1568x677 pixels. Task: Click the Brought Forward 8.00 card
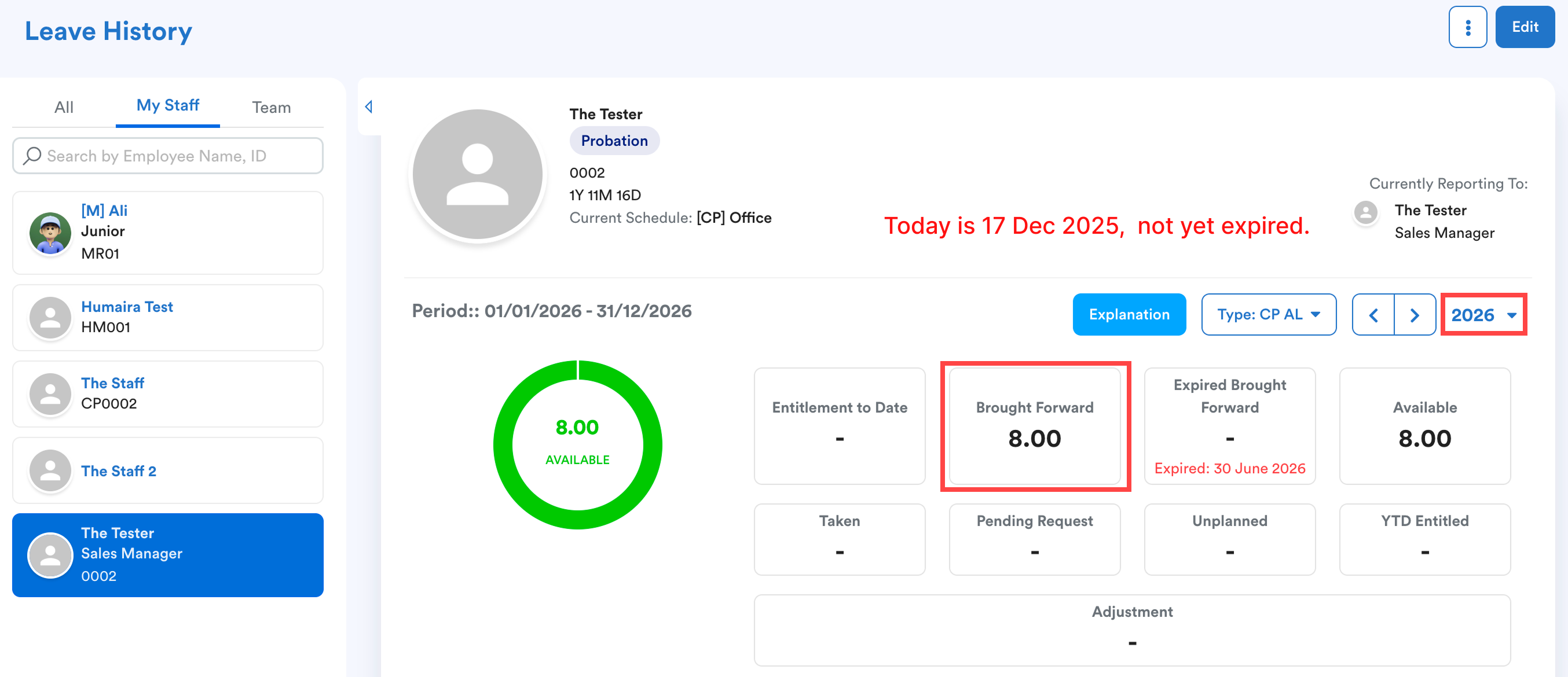[1034, 426]
